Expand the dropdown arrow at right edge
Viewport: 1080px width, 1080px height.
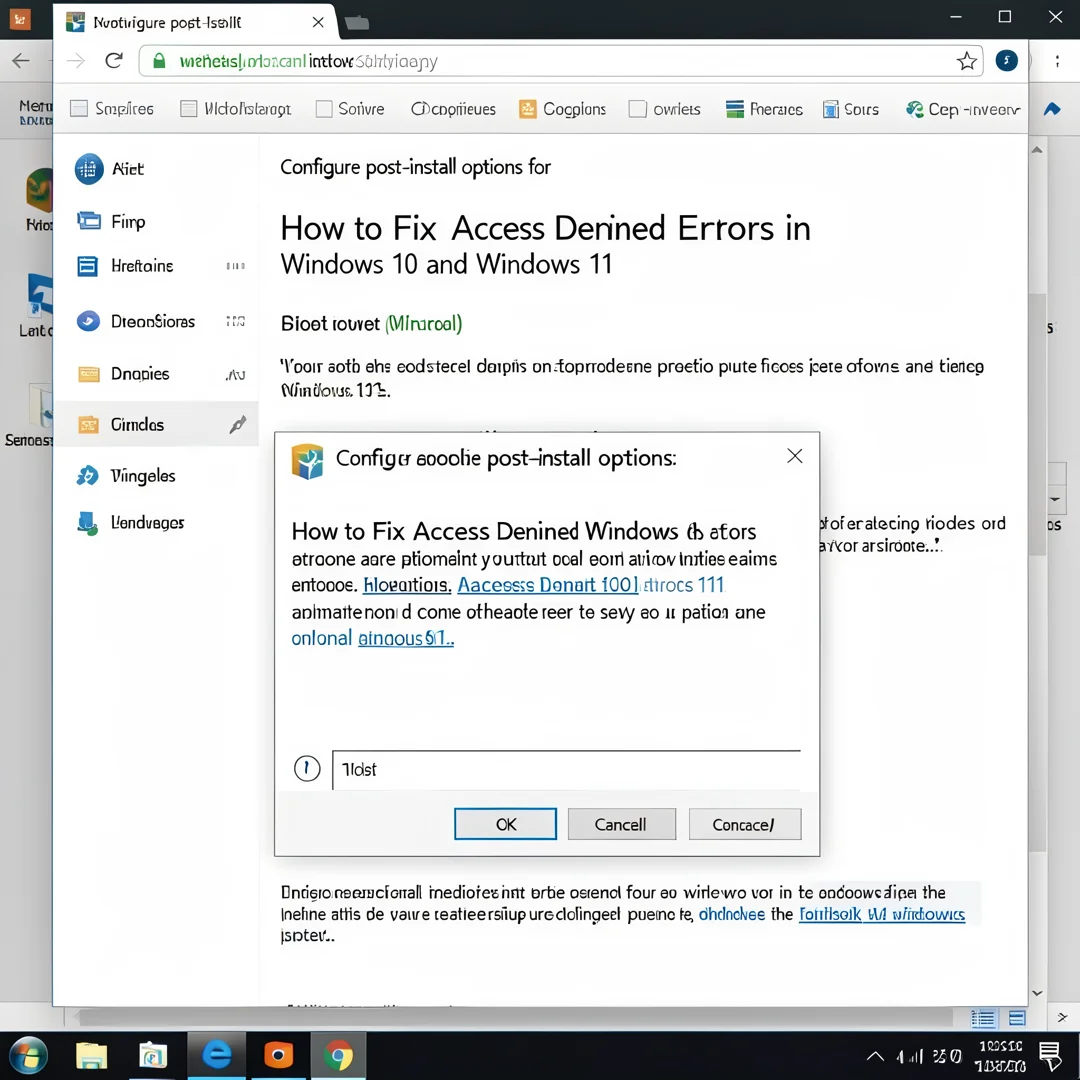(1055, 498)
